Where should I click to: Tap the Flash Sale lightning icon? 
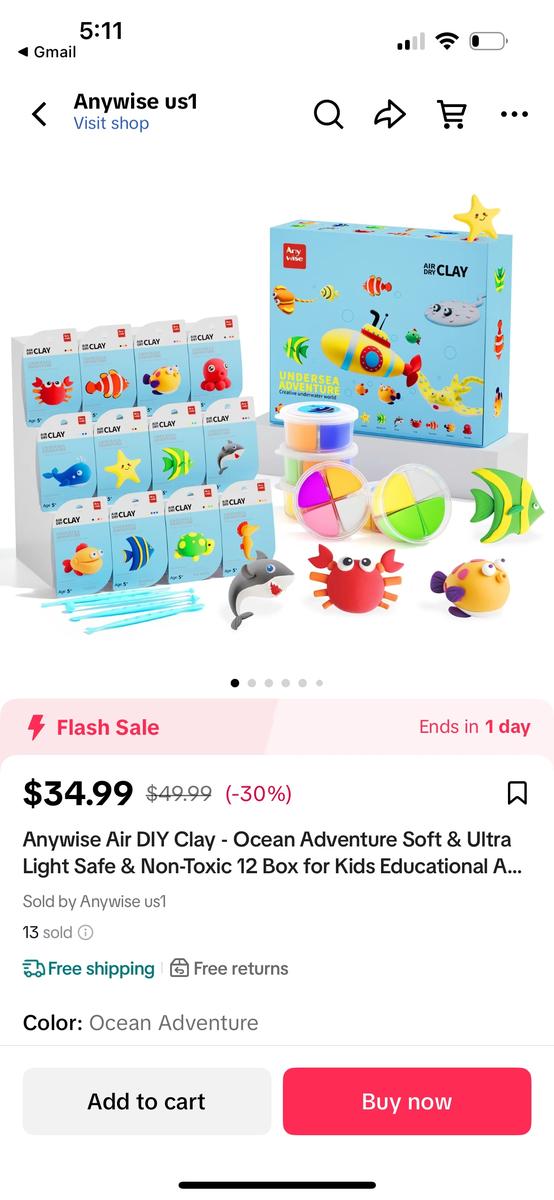click(36, 727)
